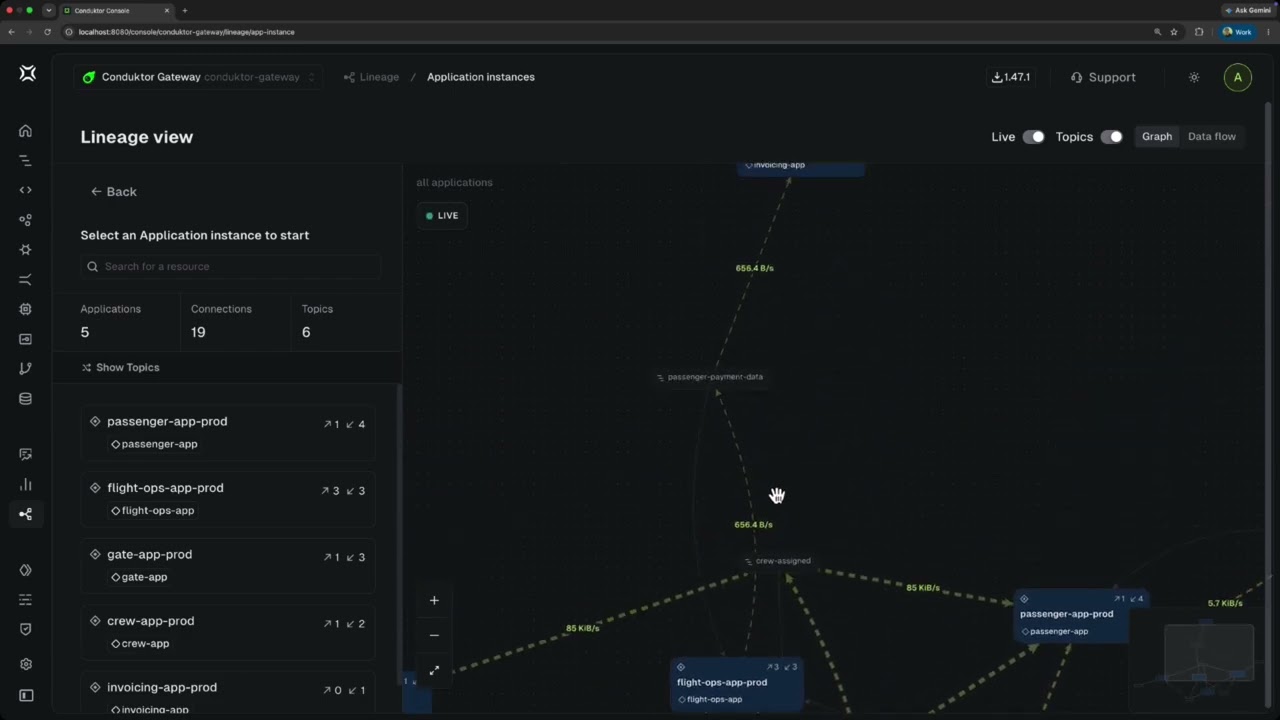
Task: Open the Conduktor Gateway cluster selector
Action: (198, 77)
